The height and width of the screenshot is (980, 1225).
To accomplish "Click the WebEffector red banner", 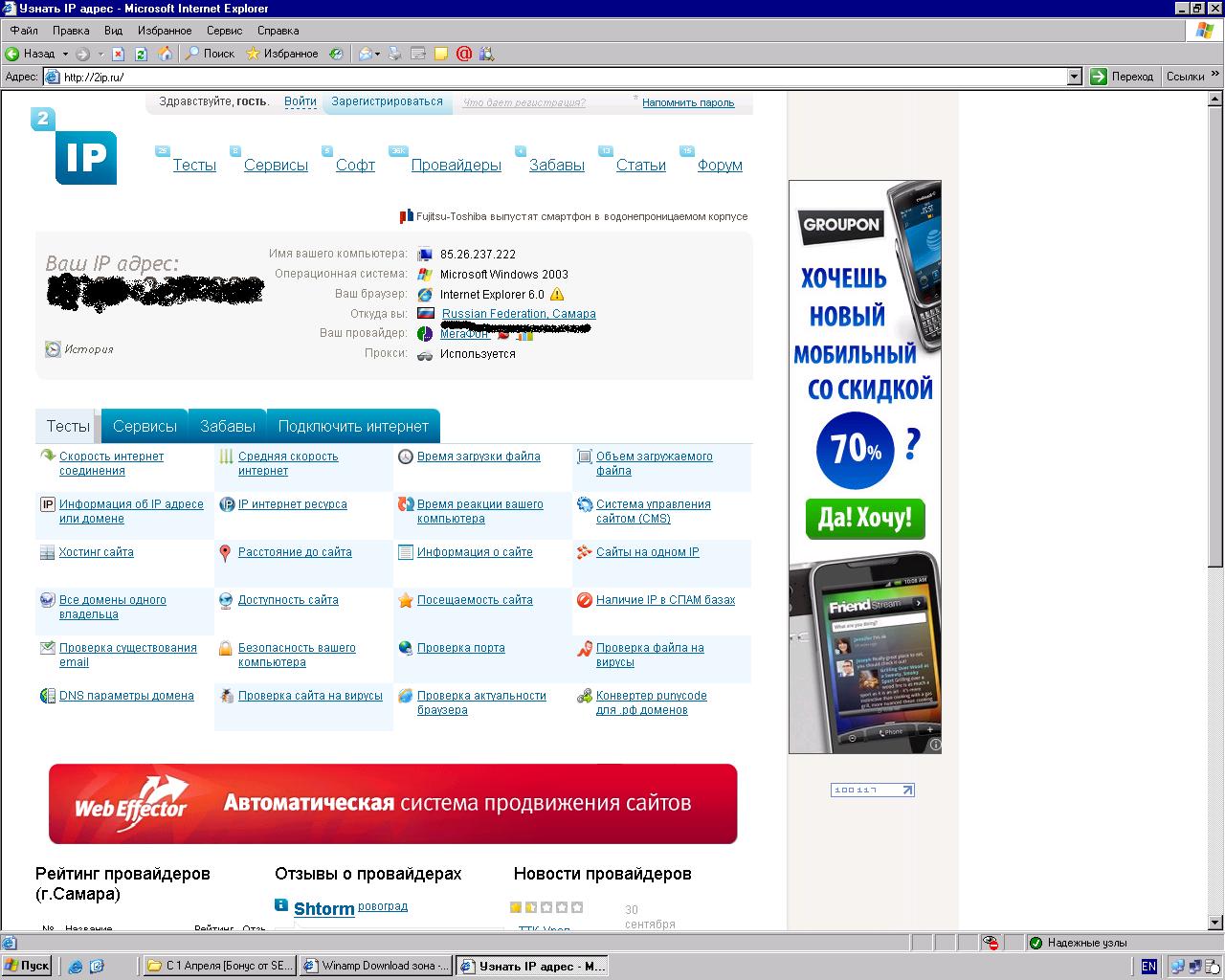I will (x=393, y=804).
